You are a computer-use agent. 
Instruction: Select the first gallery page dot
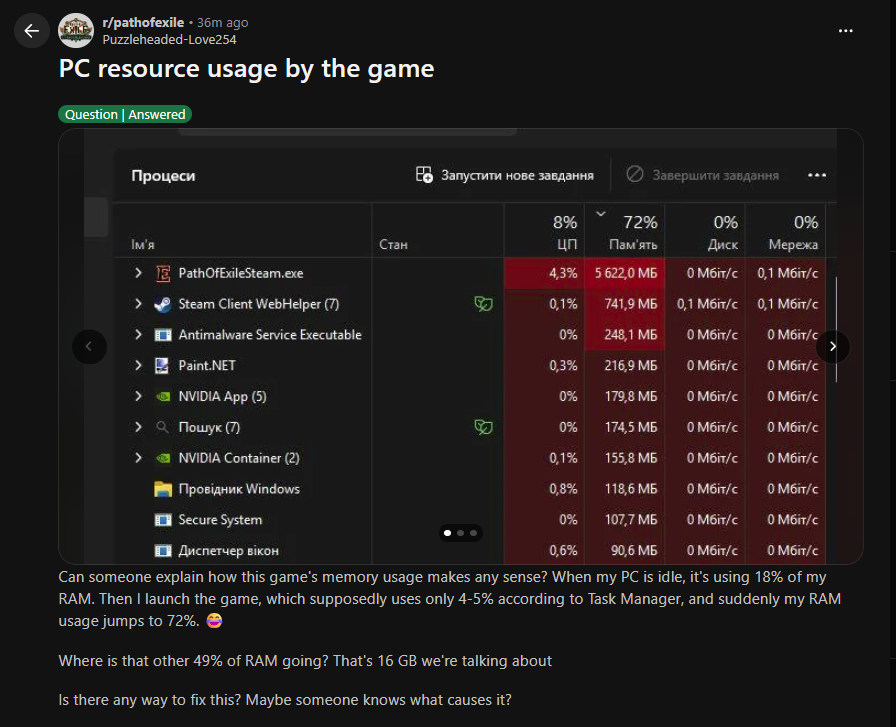pyautogui.click(x=447, y=533)
